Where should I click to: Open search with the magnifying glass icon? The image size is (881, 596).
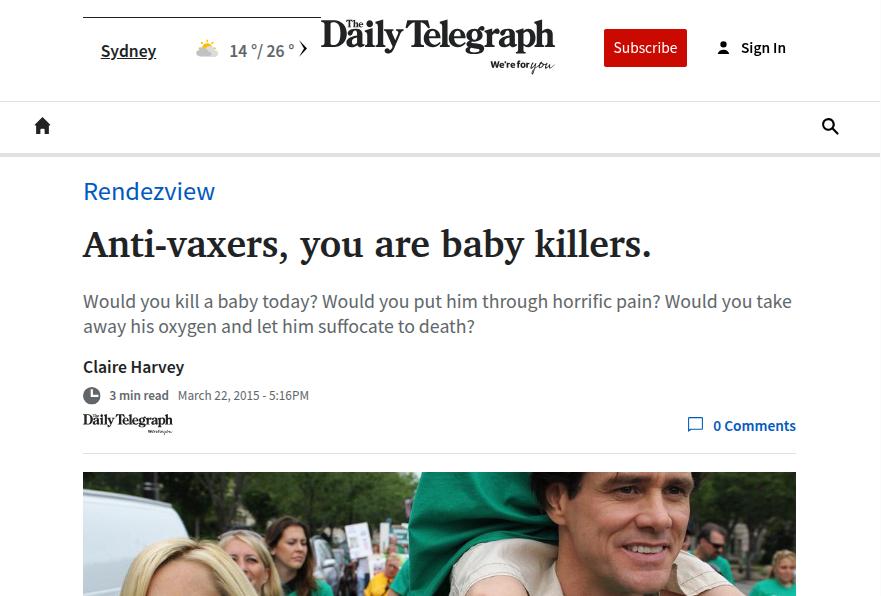coord(830,126)
